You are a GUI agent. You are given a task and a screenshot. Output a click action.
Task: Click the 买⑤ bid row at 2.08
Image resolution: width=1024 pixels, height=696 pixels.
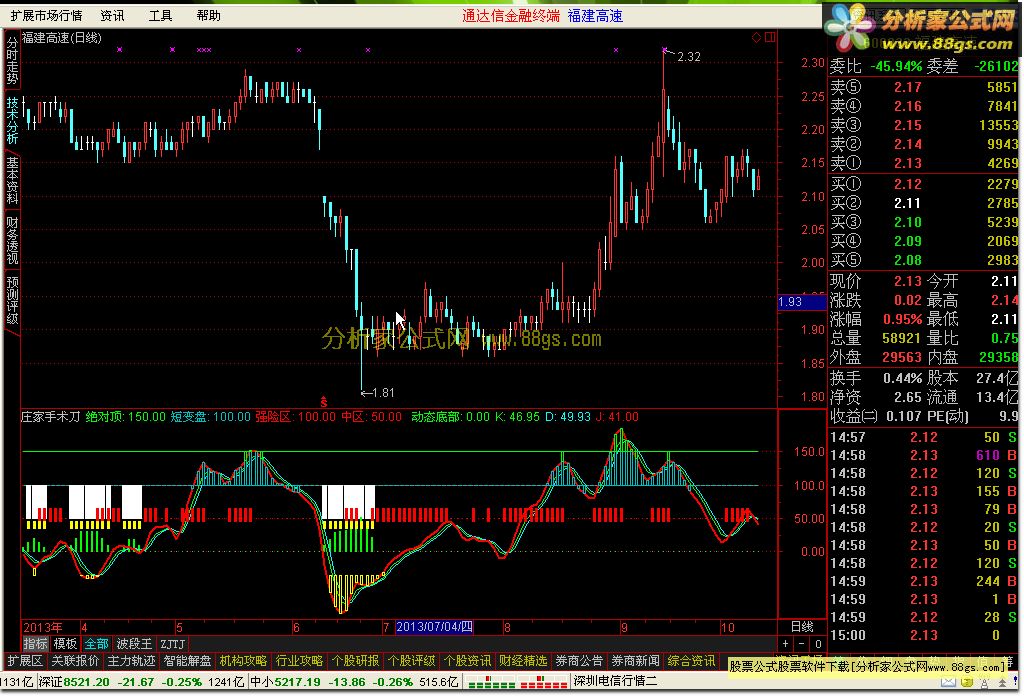[x=924, y=260]
